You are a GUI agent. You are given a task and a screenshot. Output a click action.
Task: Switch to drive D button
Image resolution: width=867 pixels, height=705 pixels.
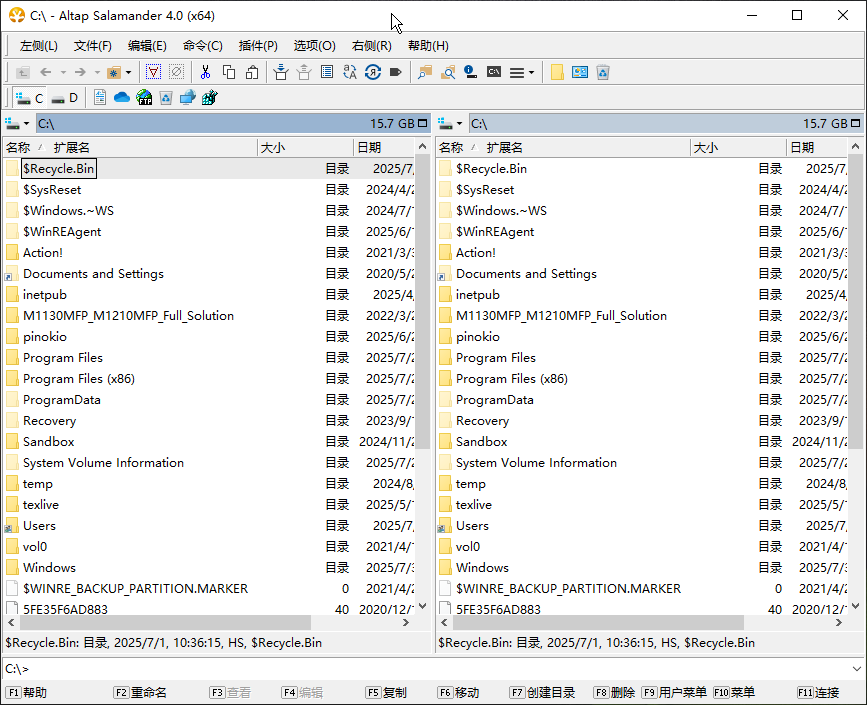[x=66, y=98]
